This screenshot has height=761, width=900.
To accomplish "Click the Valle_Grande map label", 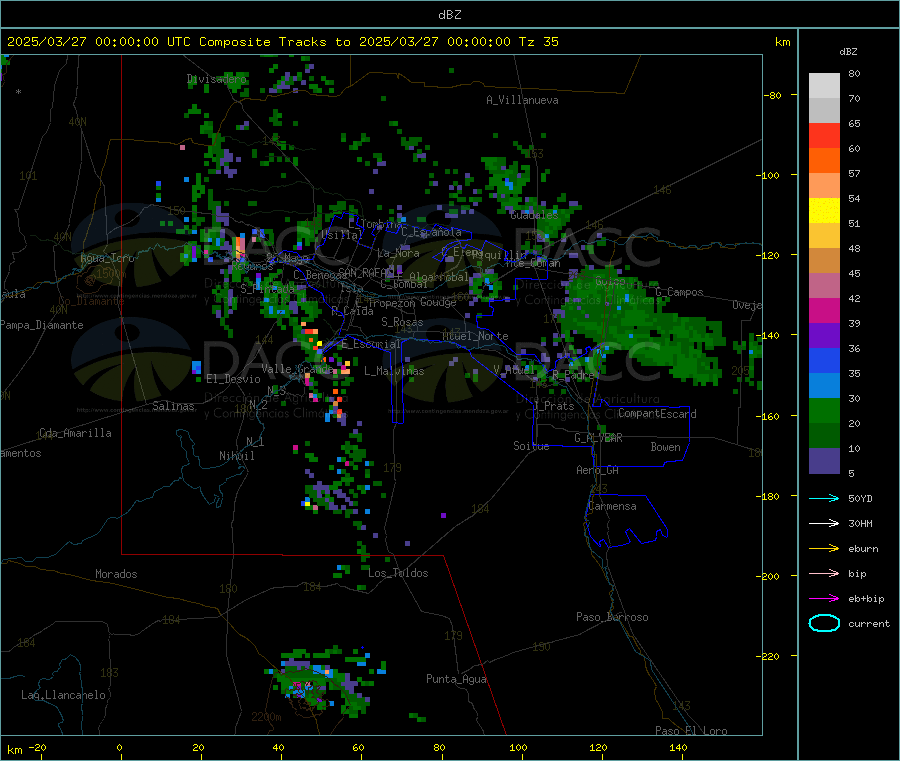I will [297, 368].
